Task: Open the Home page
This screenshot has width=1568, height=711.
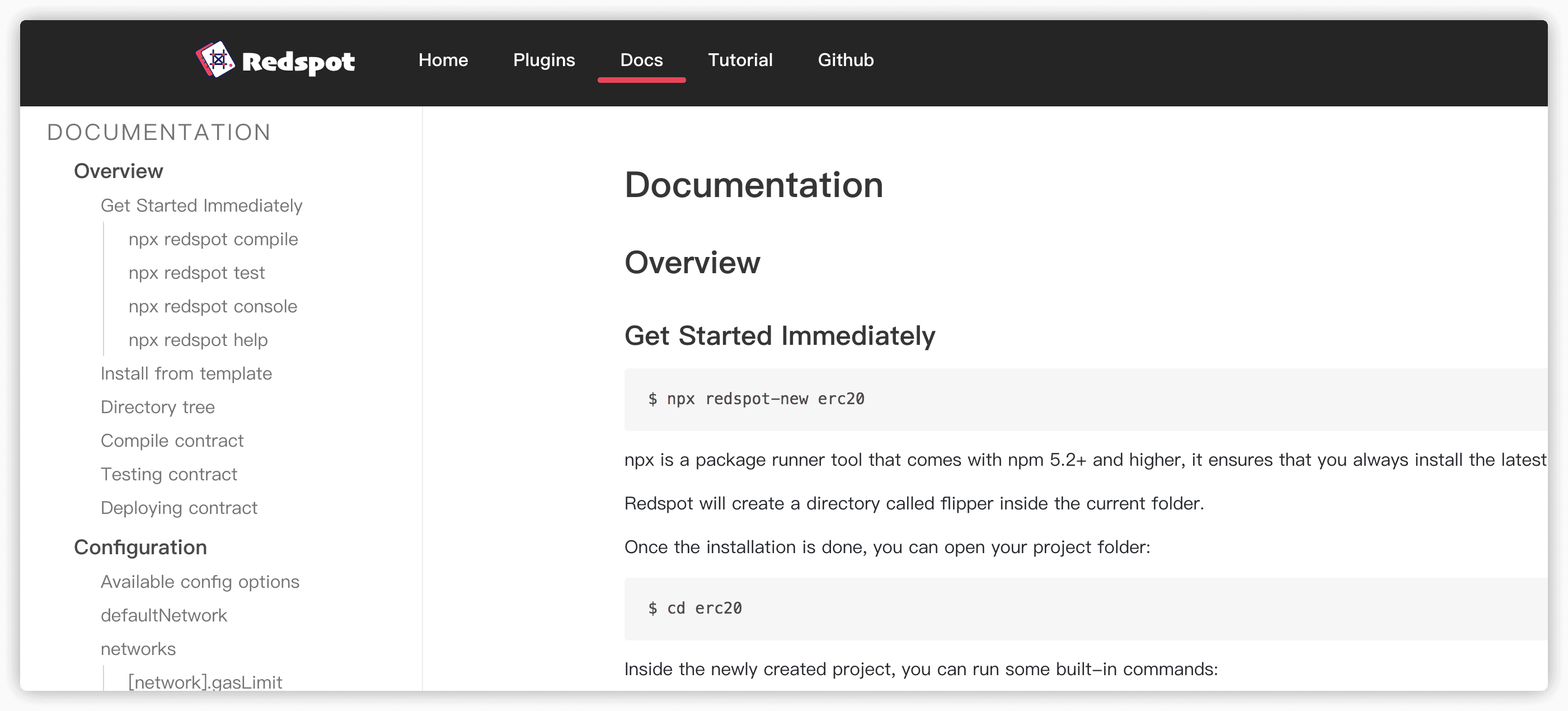Action: (443, 60)
